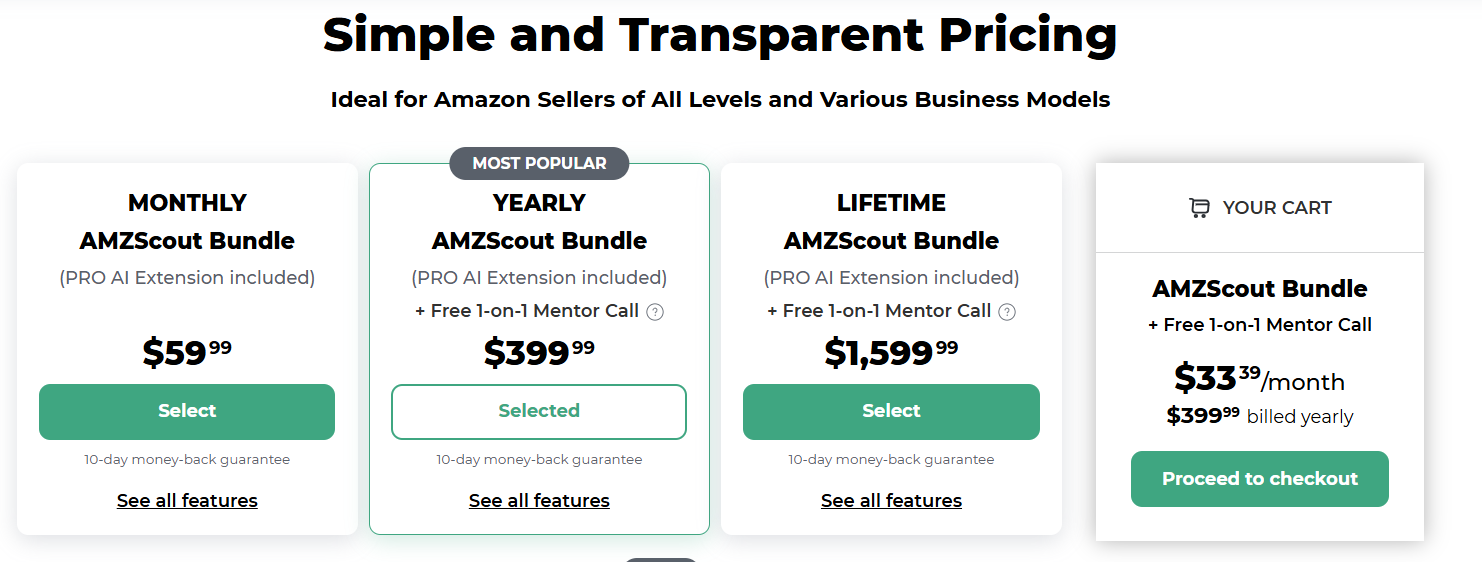Click the Lifetime mentor call help icon
1482x562 pixels.
1007,311
